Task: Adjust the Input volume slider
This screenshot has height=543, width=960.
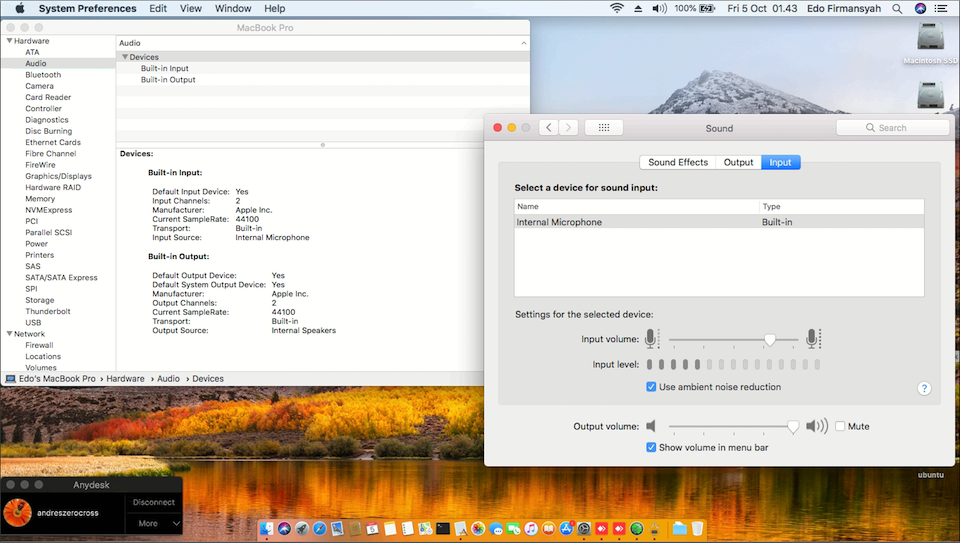Action: coord(770,340)
